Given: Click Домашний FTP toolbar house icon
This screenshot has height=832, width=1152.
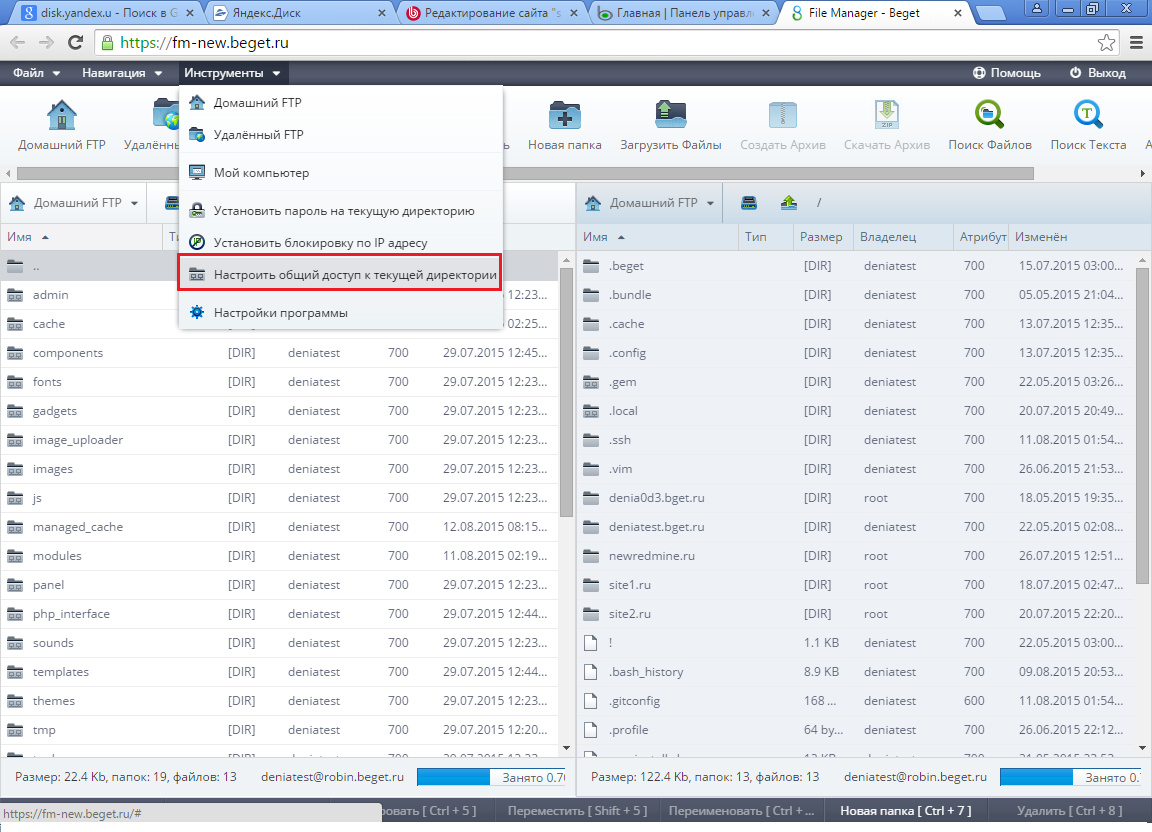Looking at the screenshot, I should (x=62, y=115).
